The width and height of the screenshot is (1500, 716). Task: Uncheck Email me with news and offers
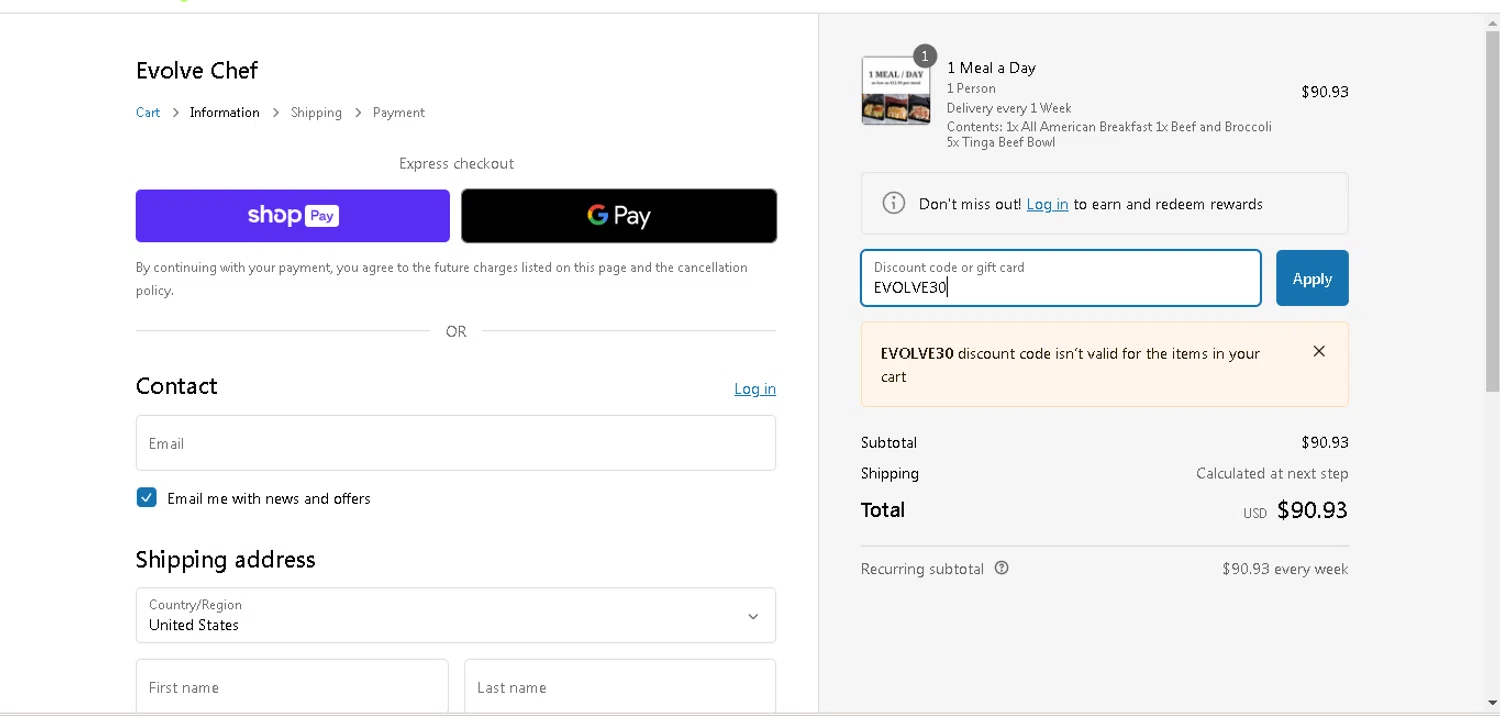[x=147, y=498]
